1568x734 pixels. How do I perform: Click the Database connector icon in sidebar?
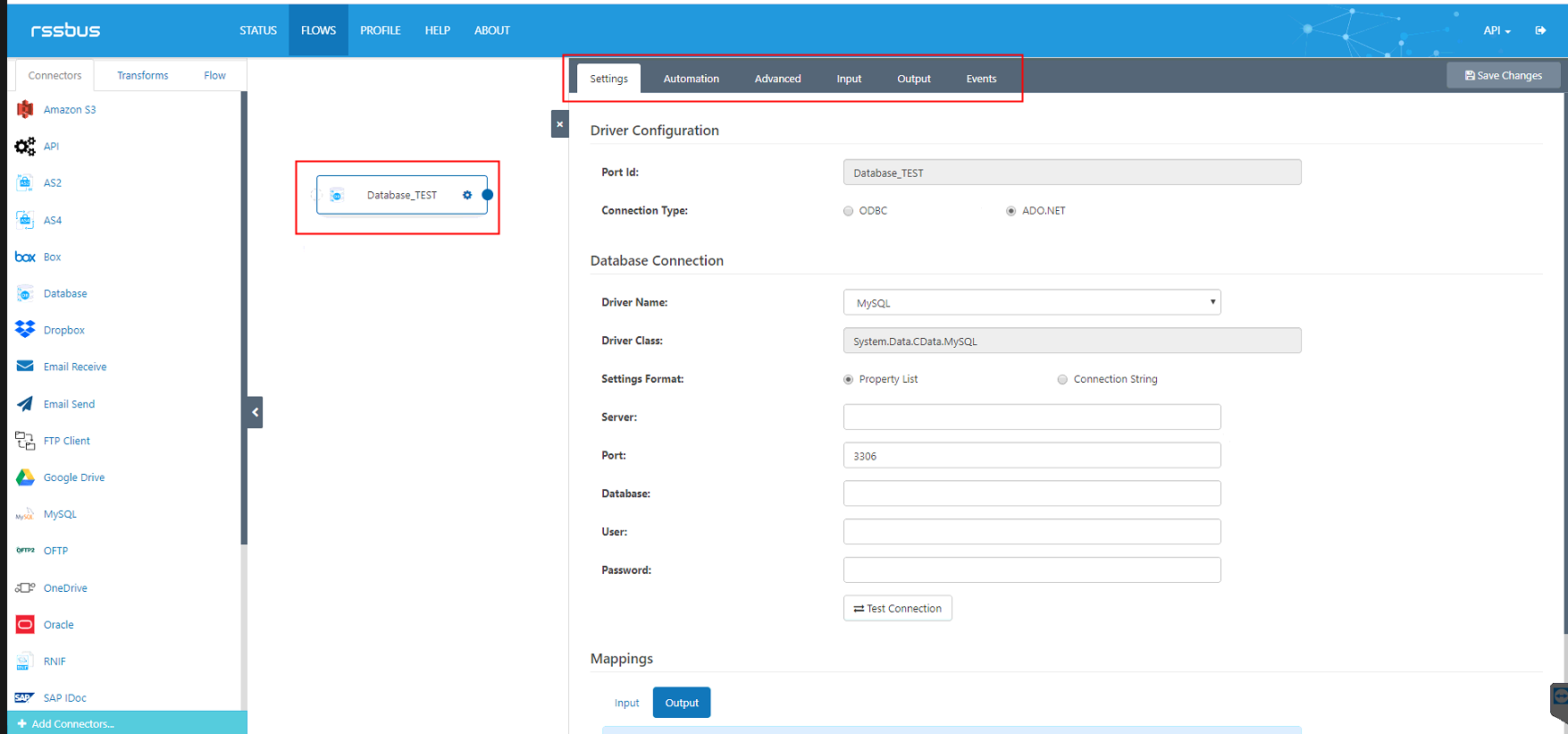25,293
